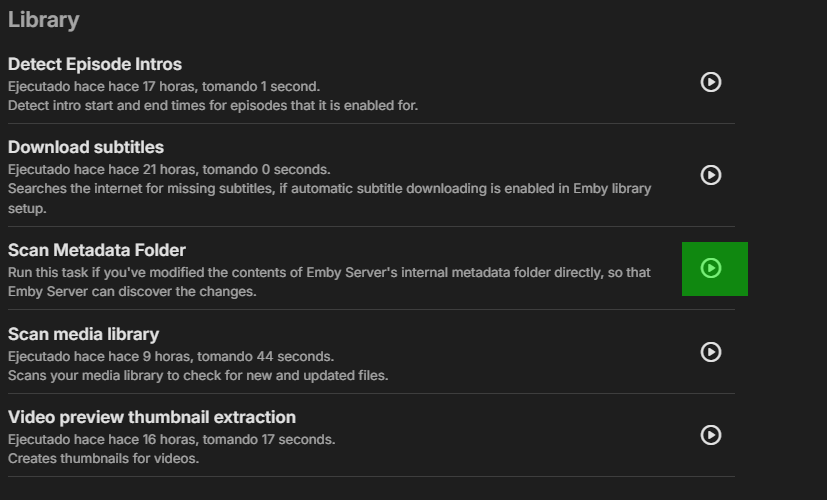Open the Scan media library title

click(x=83, y=334)
